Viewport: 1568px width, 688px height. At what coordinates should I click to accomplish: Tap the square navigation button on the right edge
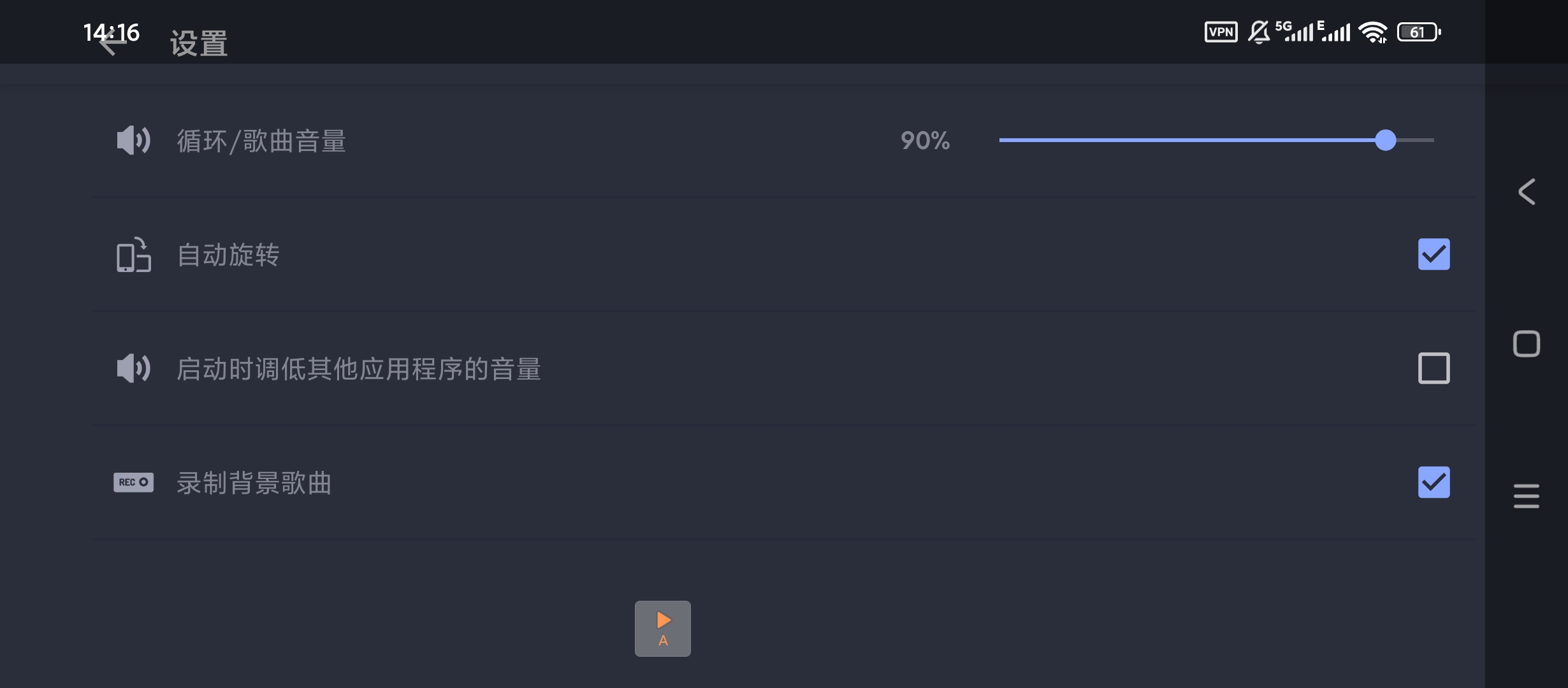(1527, 344)
